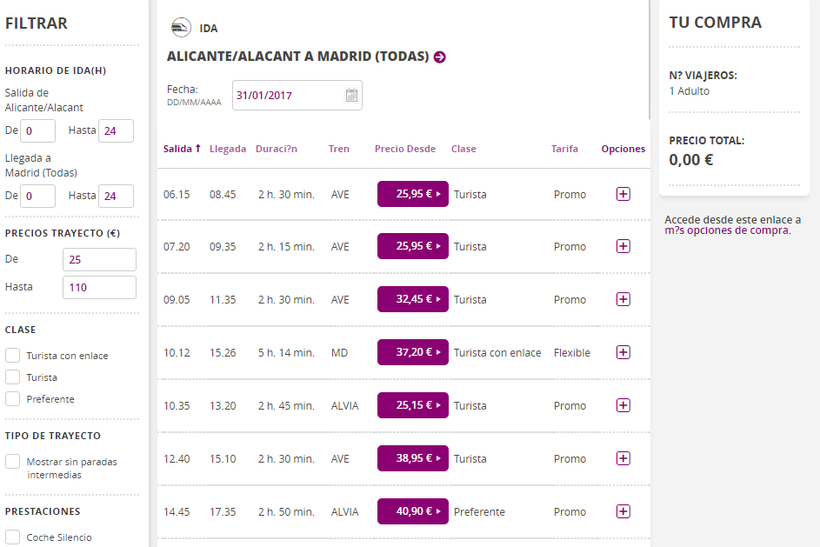Follow the 'm?s opciones de compra' link
This screenshot has width=820, height=547.
(x=726, y=231)
